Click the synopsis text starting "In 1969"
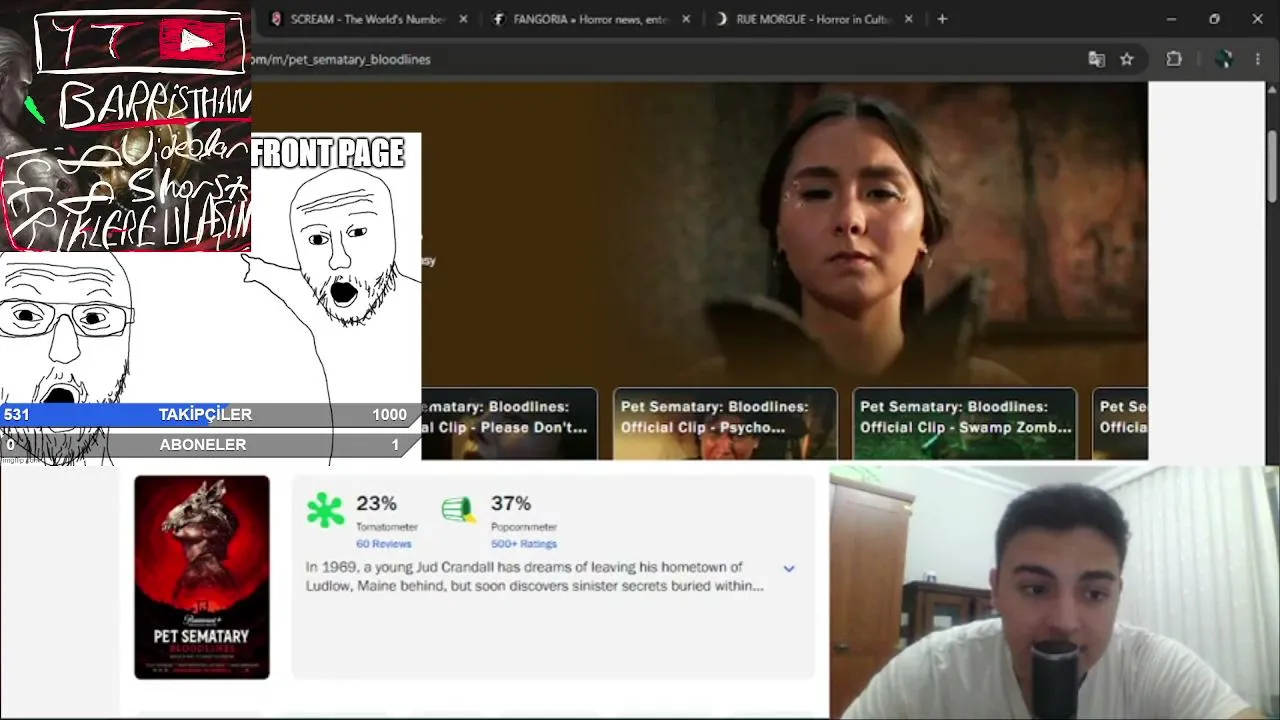Viewport: 1280px width, 720px height. (535, 577)
